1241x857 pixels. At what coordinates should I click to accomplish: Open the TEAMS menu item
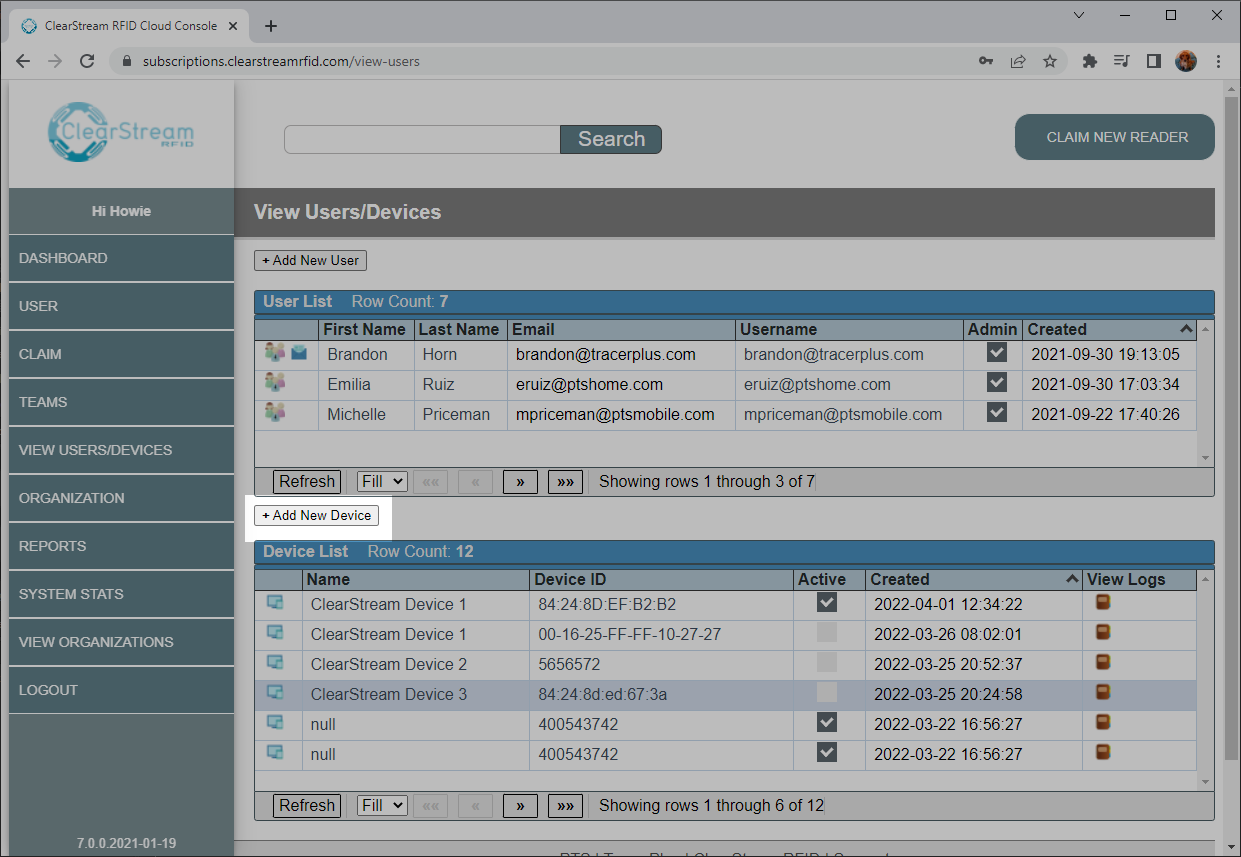tap(121, 402)
